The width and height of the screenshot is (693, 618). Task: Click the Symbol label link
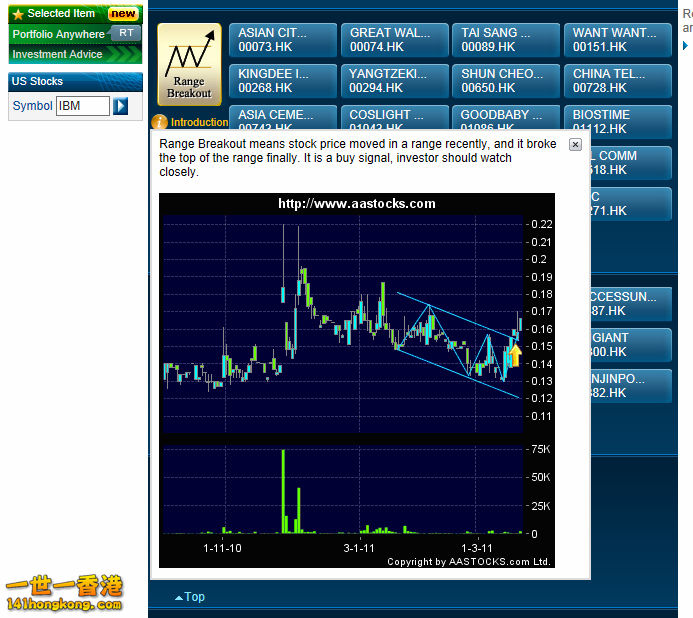32,106
